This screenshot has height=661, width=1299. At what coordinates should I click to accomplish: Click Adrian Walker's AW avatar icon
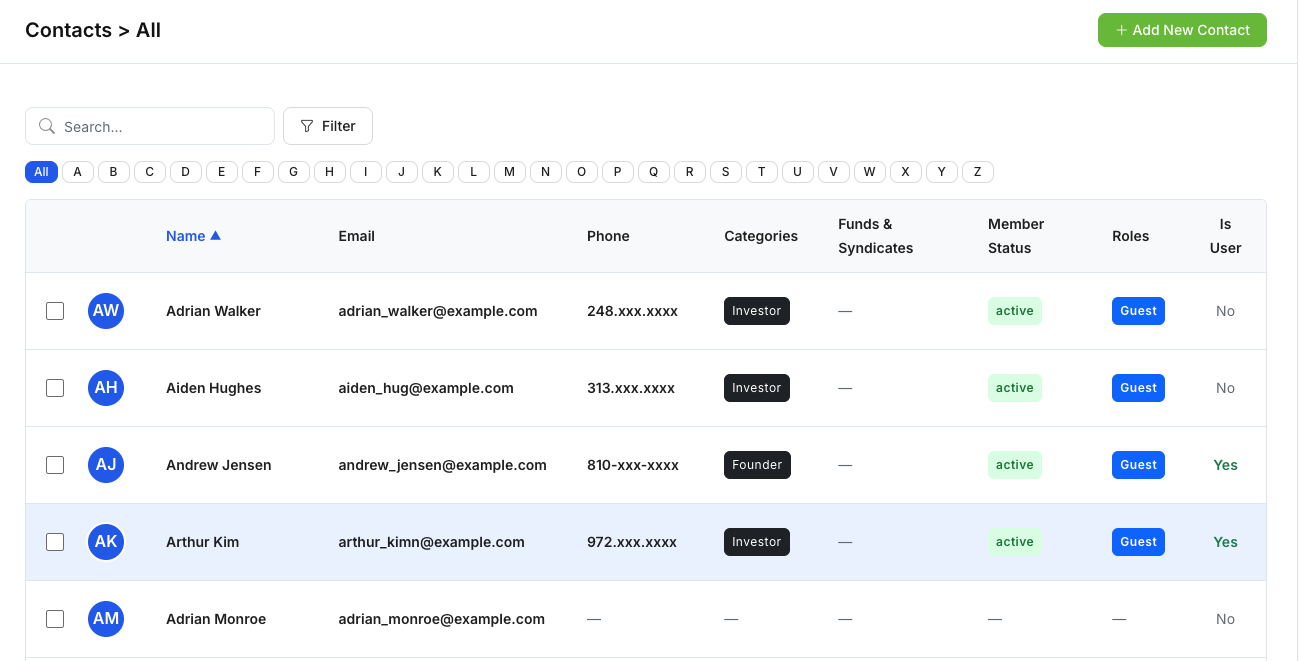click(x=106, y=311)
